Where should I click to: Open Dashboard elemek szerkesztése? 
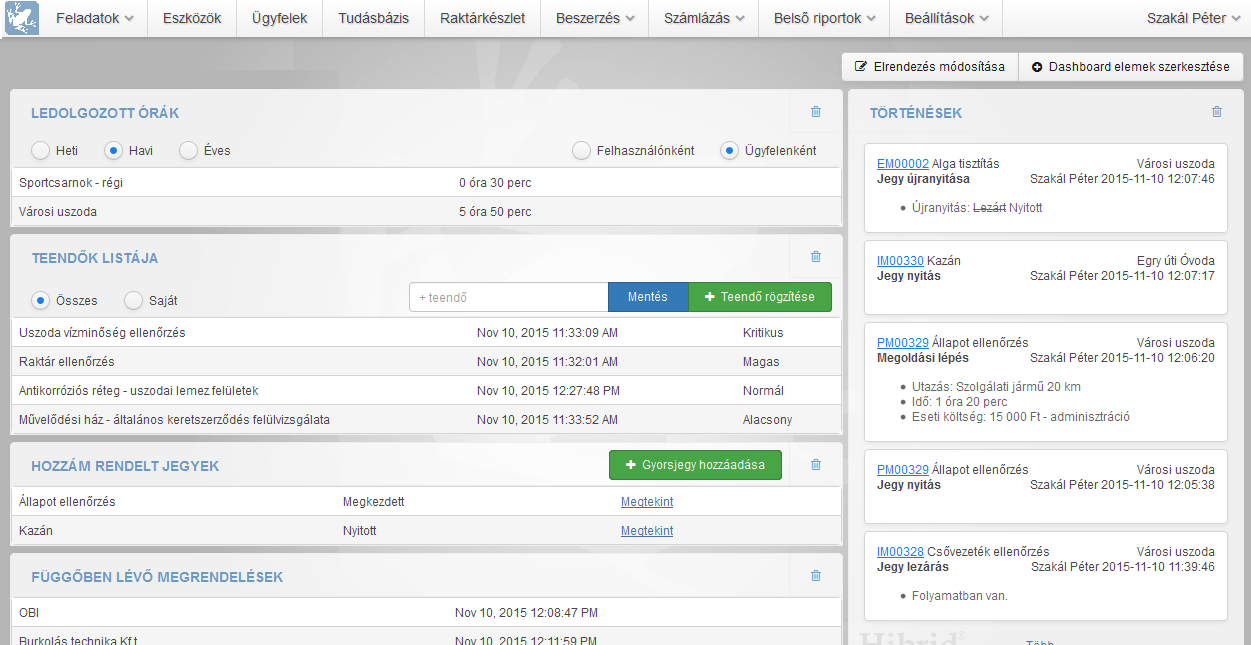[x=1131, y=67]
